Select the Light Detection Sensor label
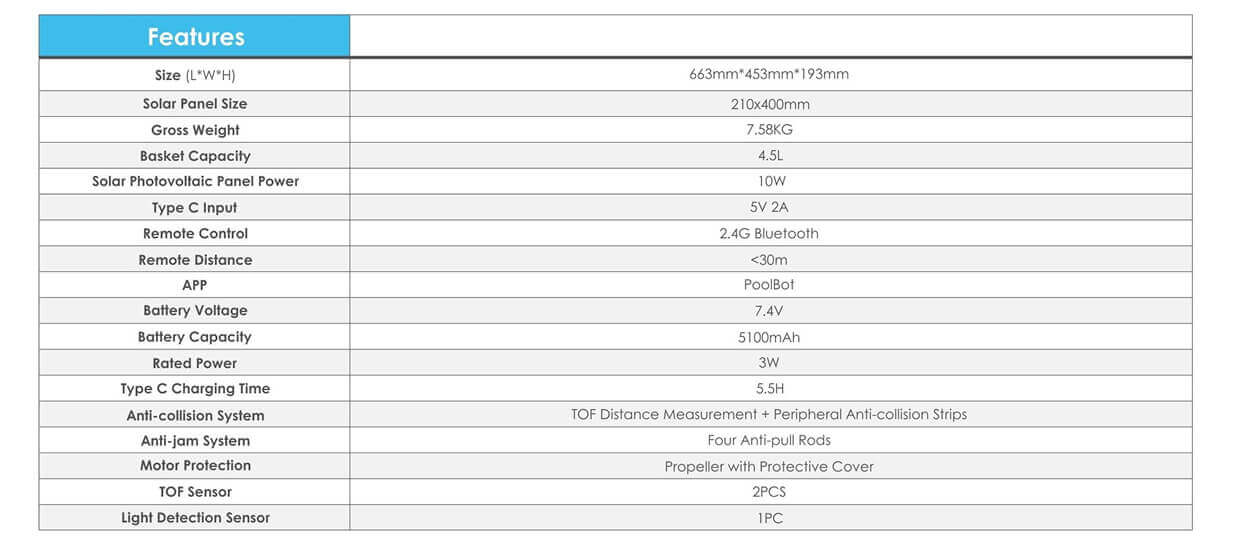 [195, 518]
